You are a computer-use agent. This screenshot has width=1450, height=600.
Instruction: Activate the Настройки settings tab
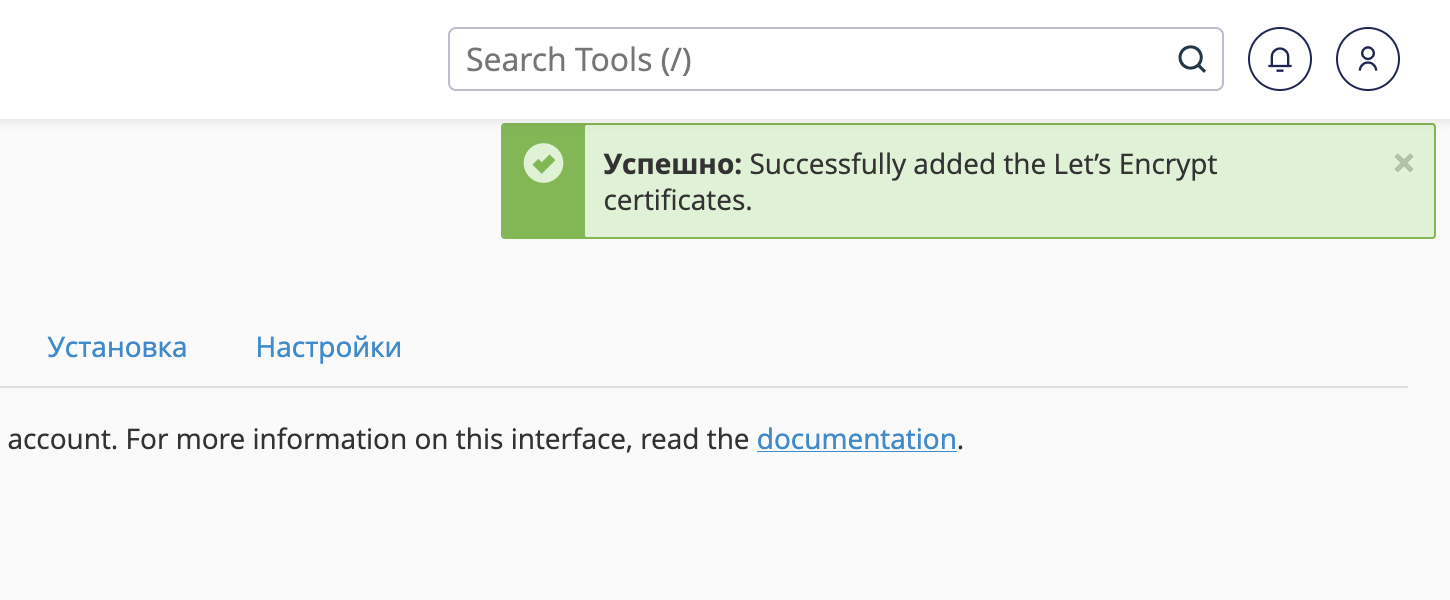coord(329,347)
